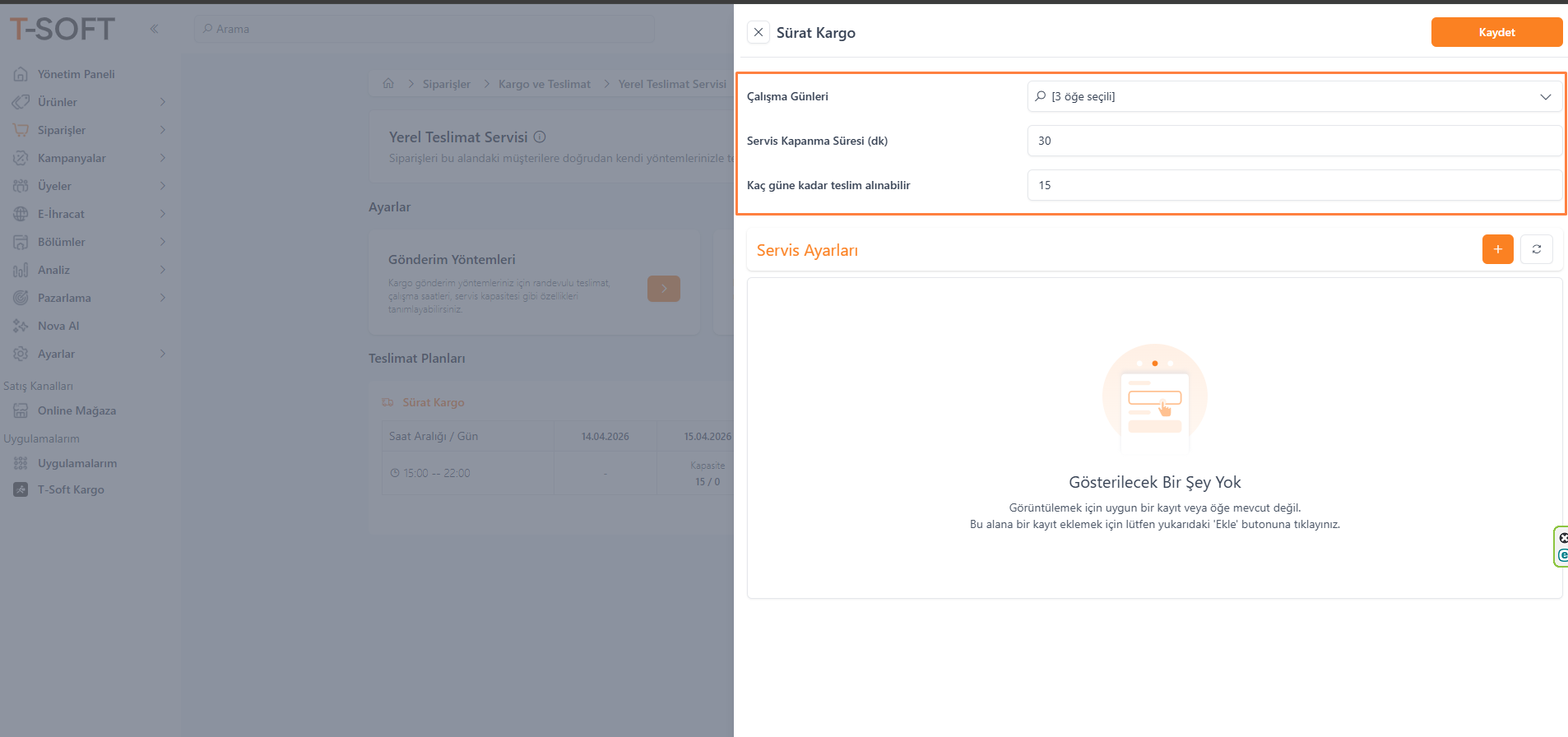Open the Ayarlar sidebar menu

click(90, 354)
